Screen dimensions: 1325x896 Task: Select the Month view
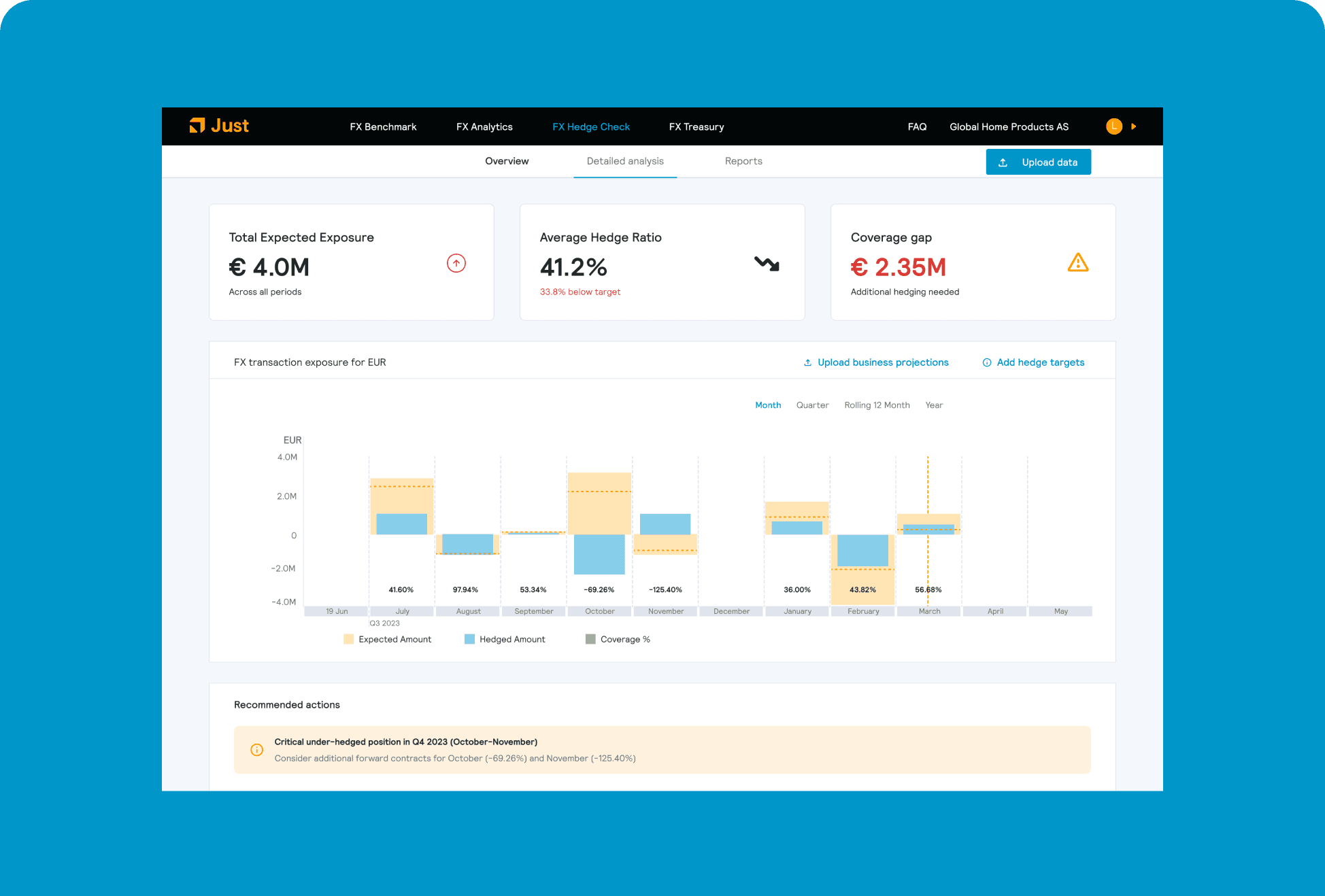click(x=768, y=405)
